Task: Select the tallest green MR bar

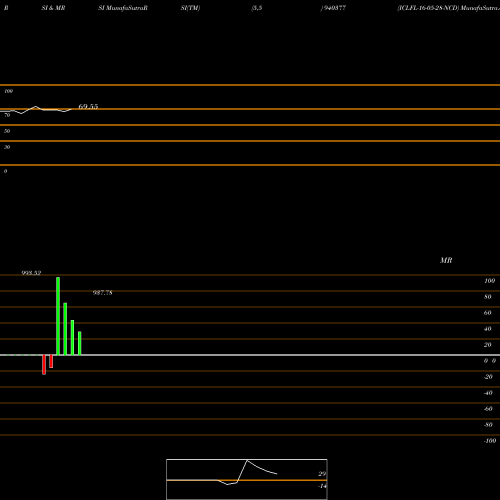Action: 58,316
